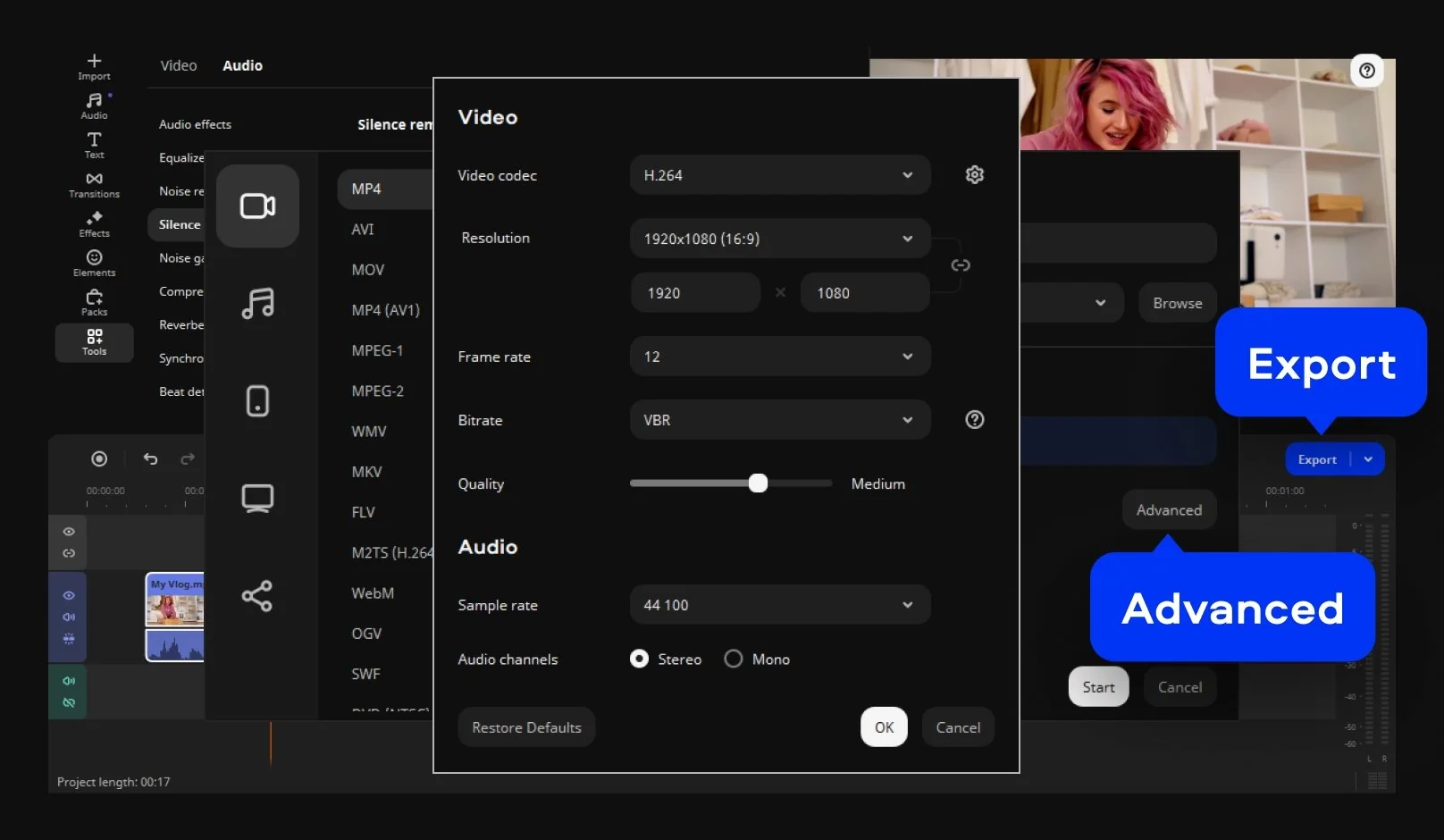Click the Restore Defaults button
Screen dimensions: 1444x840
click(526, 727)
